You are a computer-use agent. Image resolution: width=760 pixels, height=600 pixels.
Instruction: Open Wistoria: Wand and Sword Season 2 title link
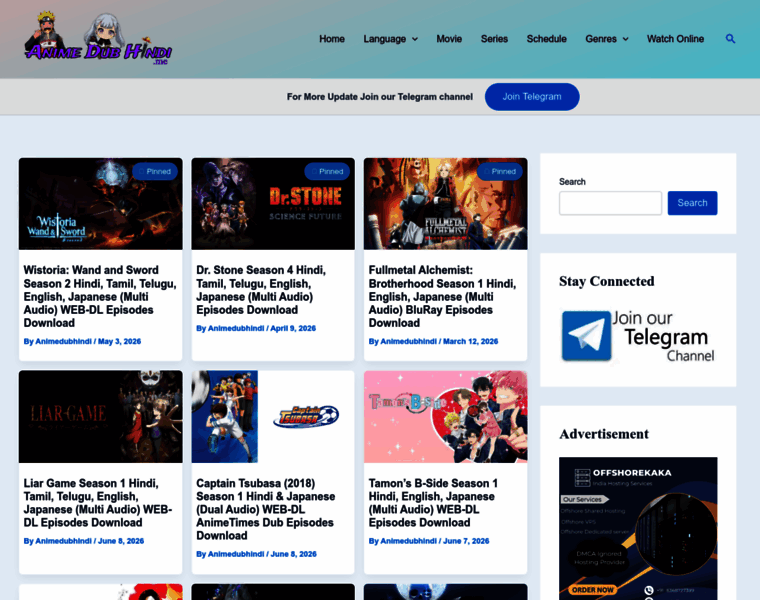coord(100,297)
